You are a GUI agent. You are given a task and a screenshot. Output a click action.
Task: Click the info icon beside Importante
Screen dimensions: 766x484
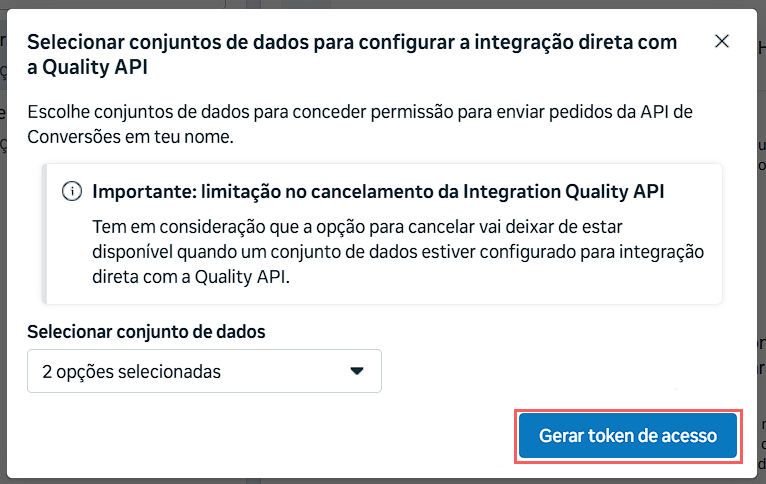[71, 191]
